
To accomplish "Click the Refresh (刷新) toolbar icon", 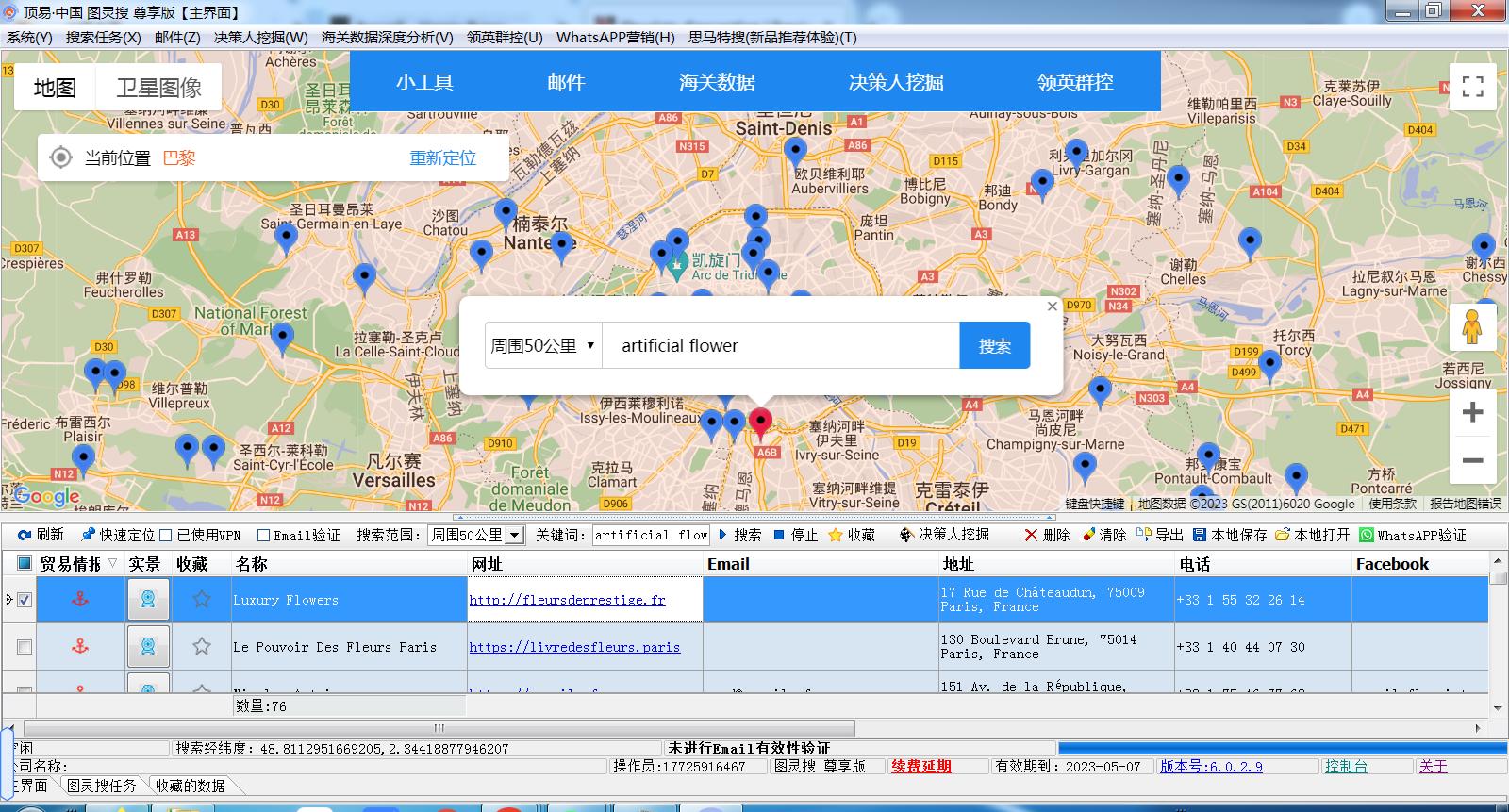I will (25, 535).
